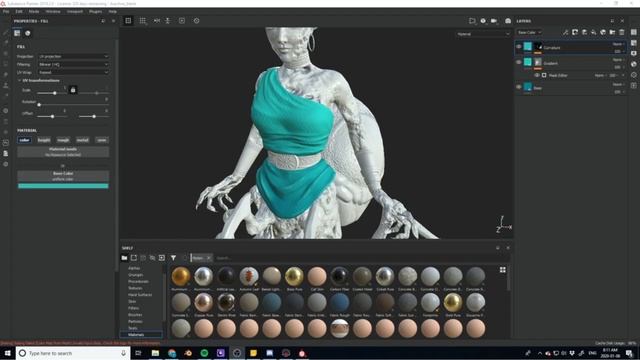Hide the Base layer via eye icon
The width and height of the screenshot is (640, 360).
pyautogui.click(x=519, y=87)
